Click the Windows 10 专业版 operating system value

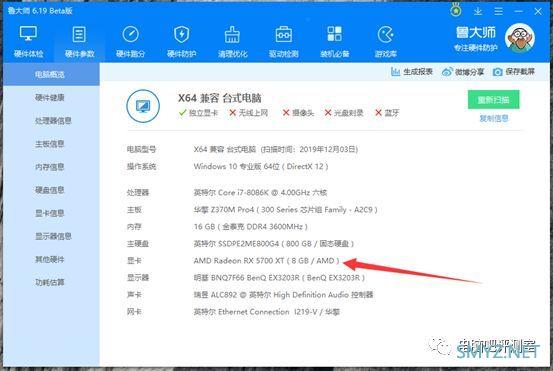261,166
